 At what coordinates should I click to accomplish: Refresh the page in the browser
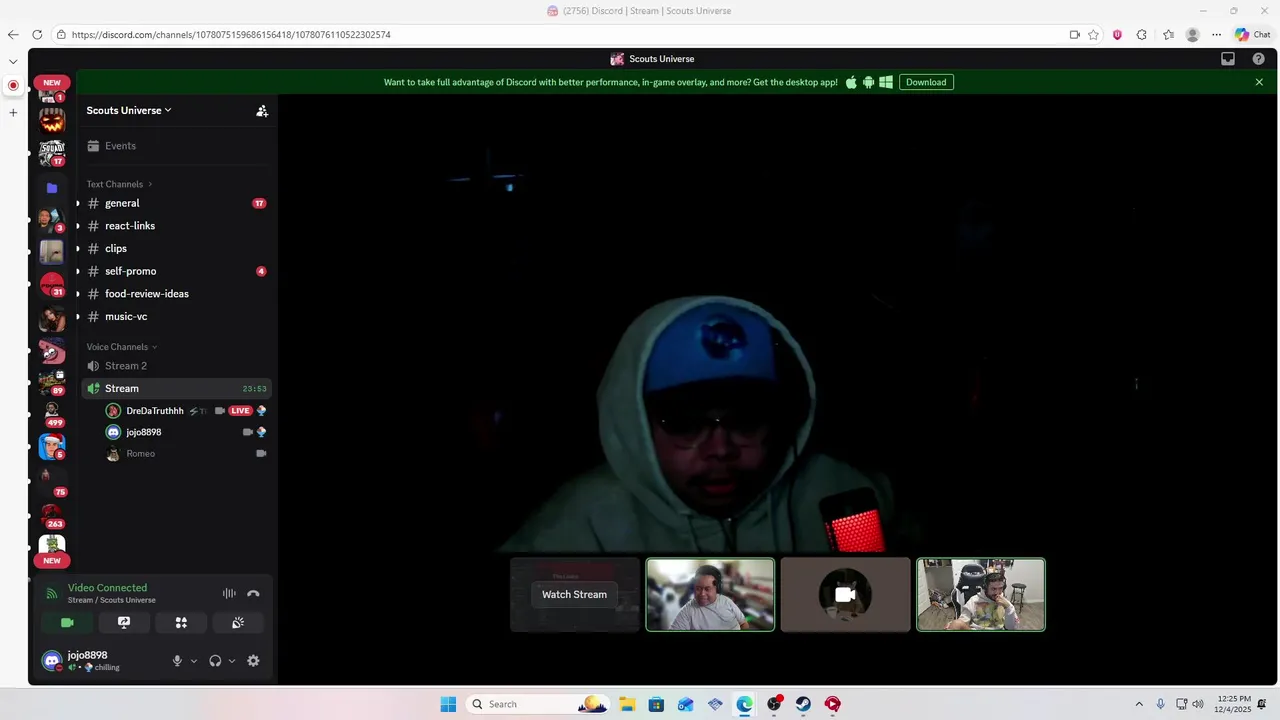(x=37, y=35)
